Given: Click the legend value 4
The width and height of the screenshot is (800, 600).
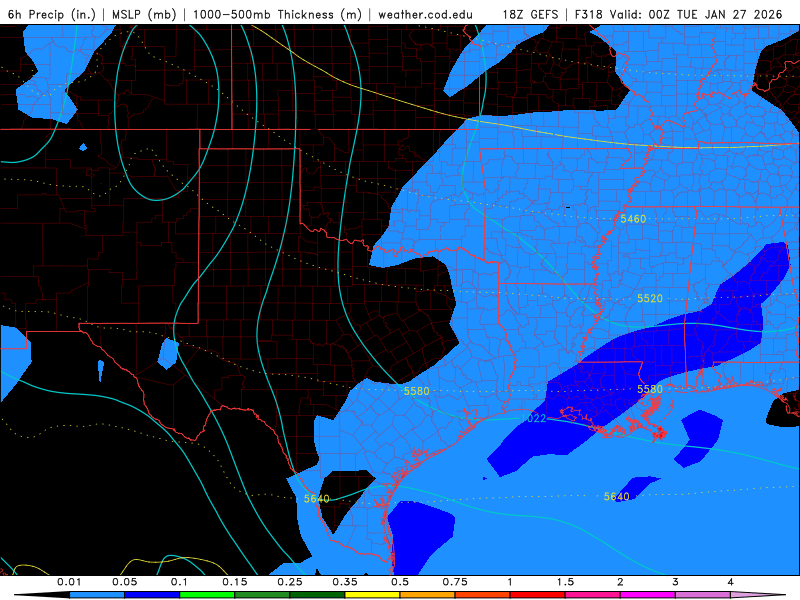Looking at the screenshot, I should pos(731,582).
